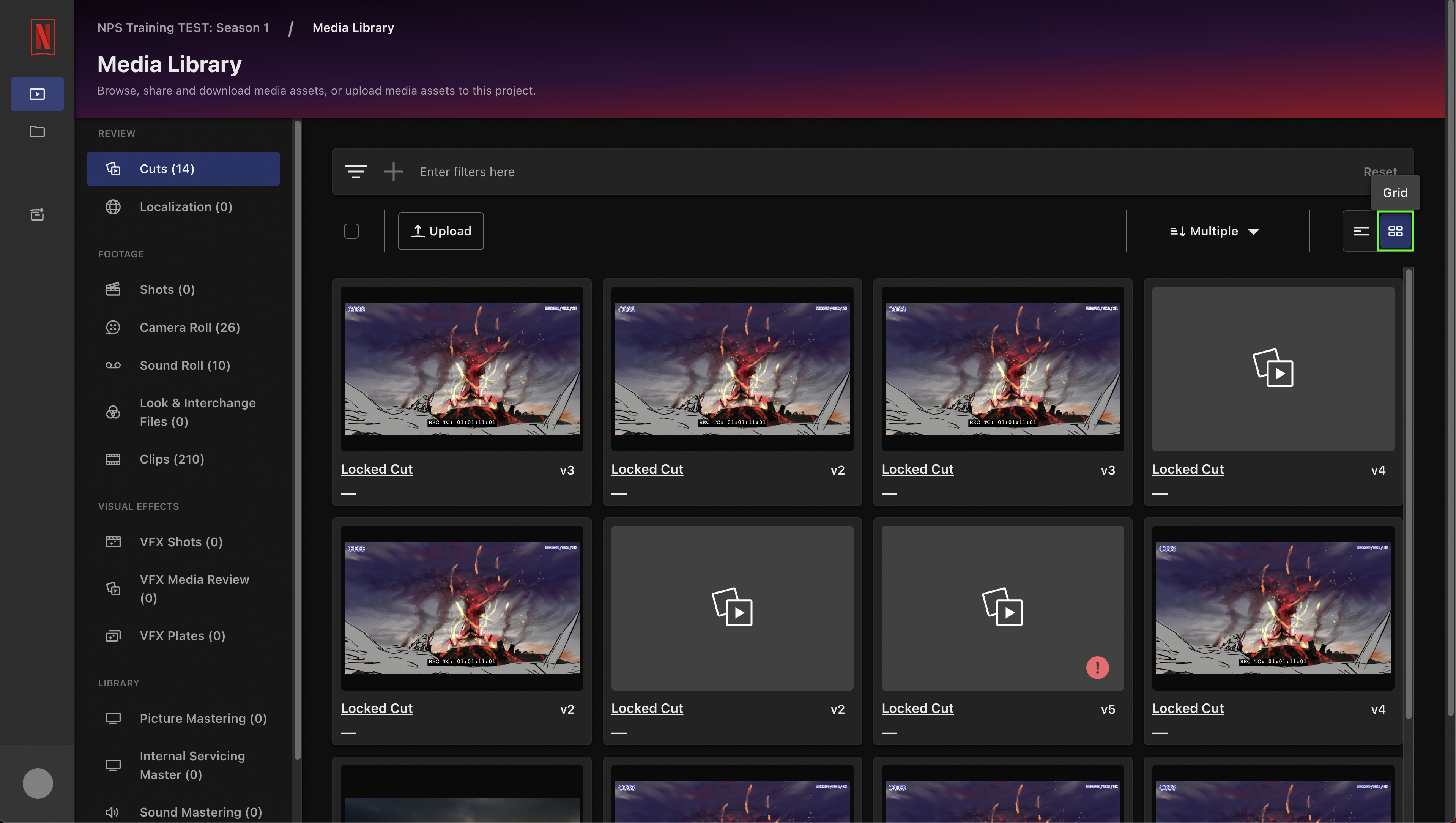Open Locked Cut v5 placeholder thumbnail
Viewport: 1456px width, 823px height.
pyautogui.click(x=1002, y=608)
